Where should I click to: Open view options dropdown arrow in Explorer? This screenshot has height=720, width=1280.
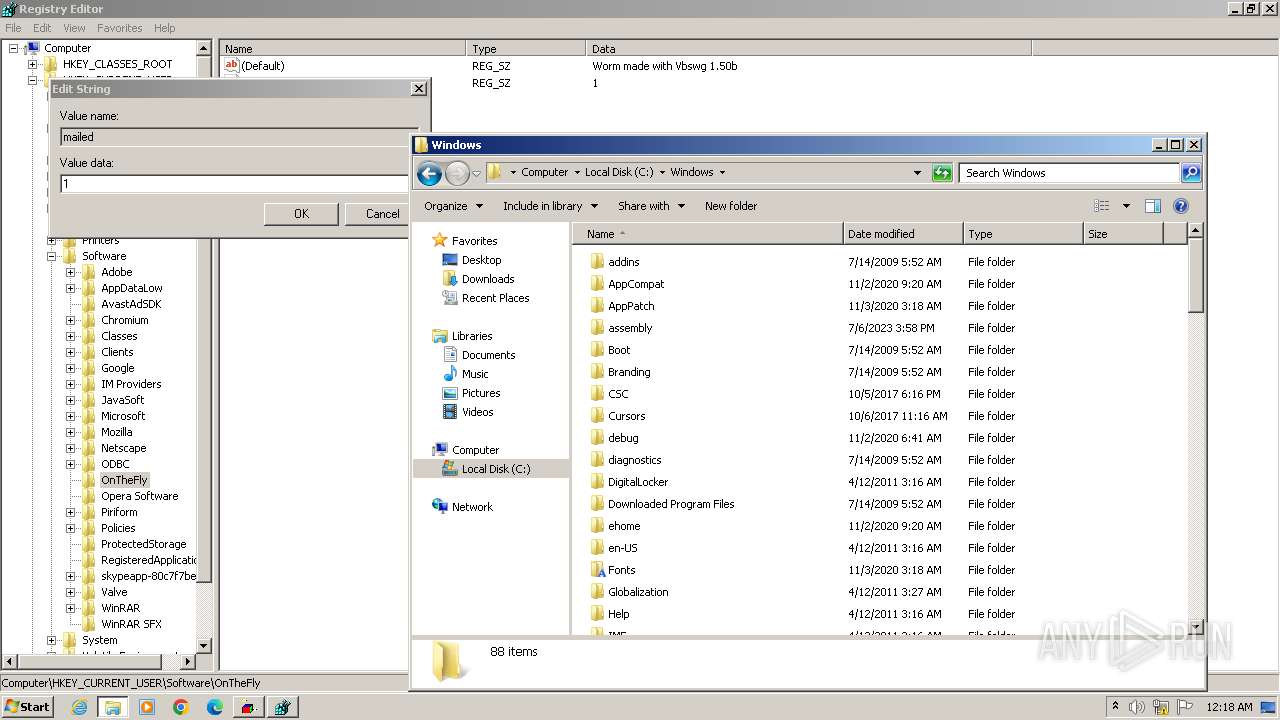(x=1126, y=206)
